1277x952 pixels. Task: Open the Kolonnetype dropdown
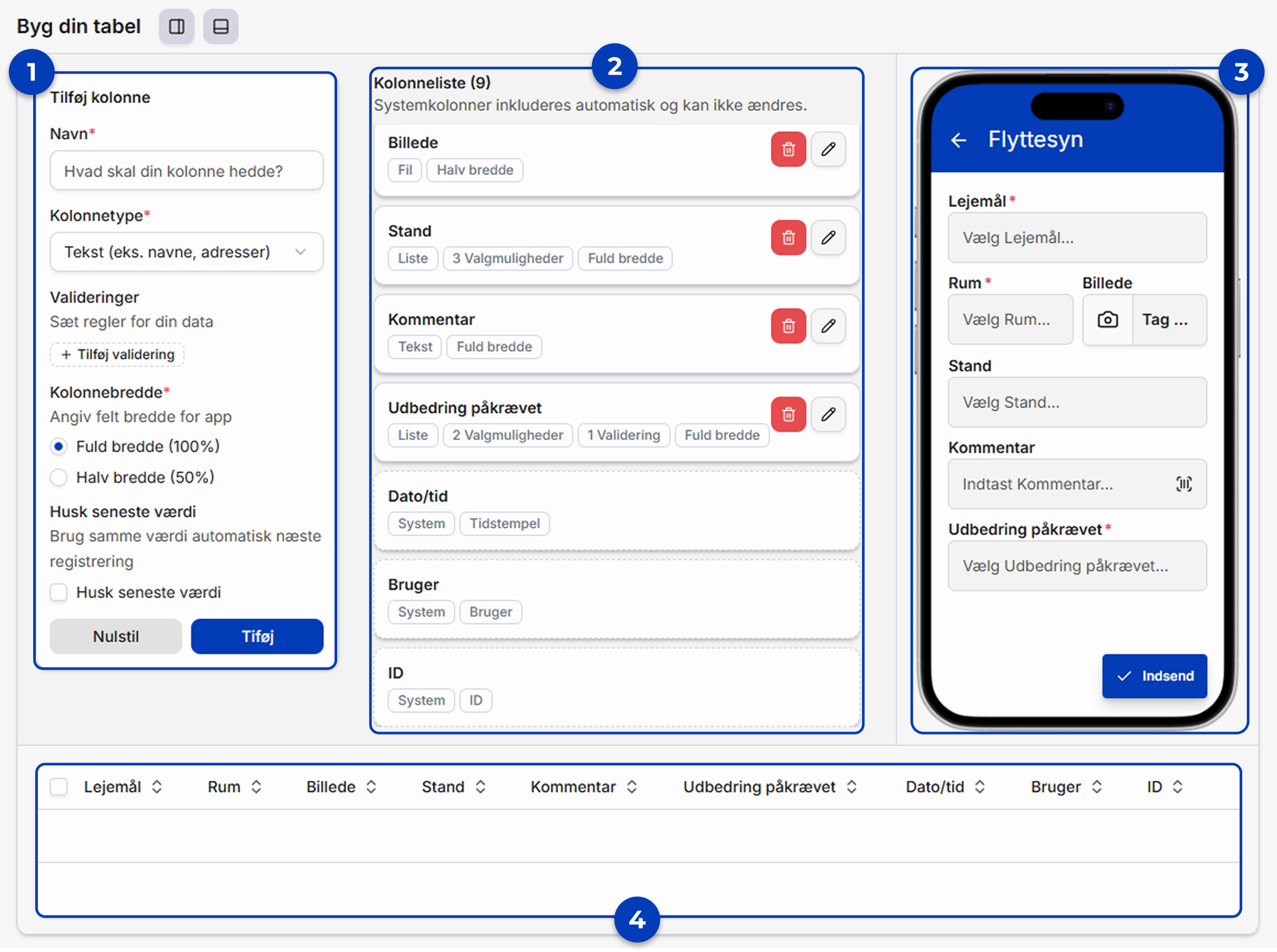[186, 252]
